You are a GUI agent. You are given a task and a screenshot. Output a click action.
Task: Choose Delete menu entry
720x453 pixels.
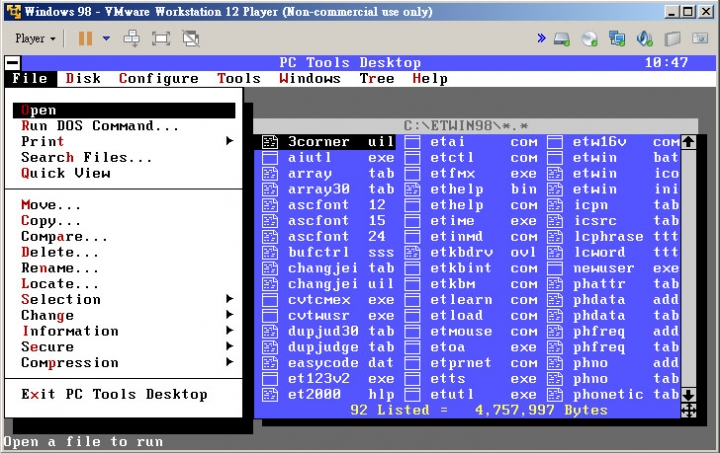coord(124,252)
